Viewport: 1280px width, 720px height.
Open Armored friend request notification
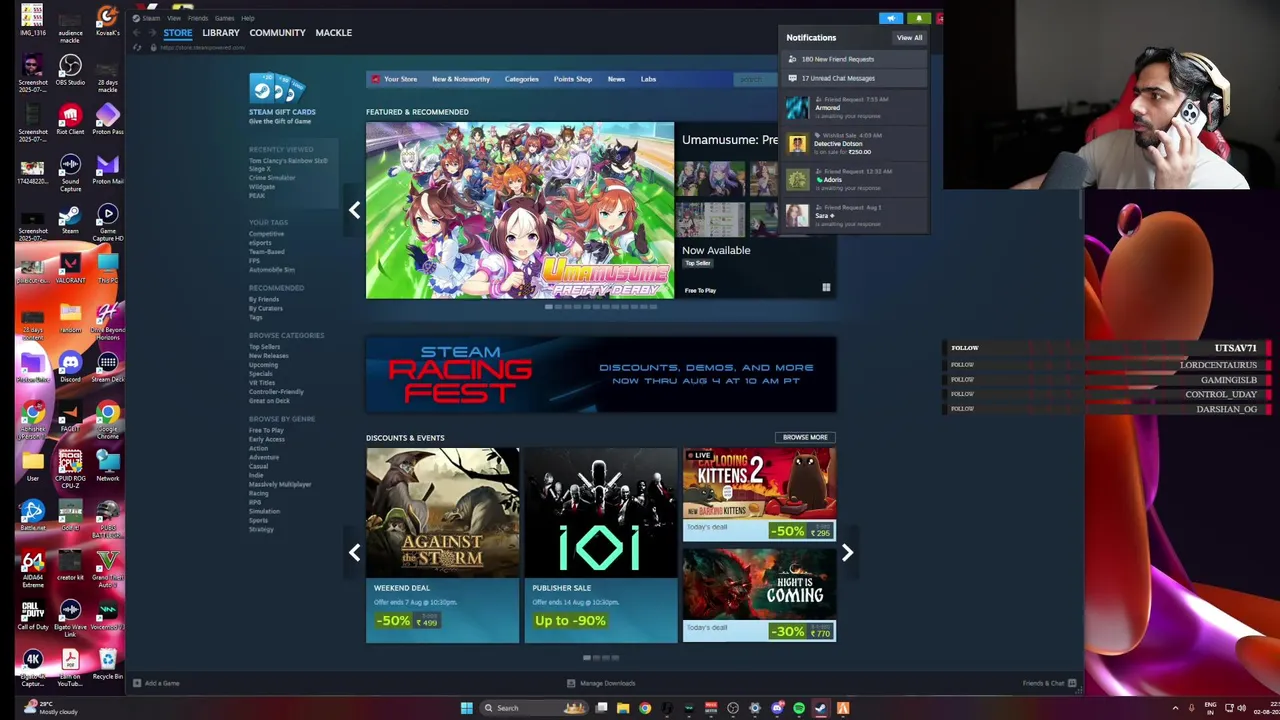(x=855, y=108)
